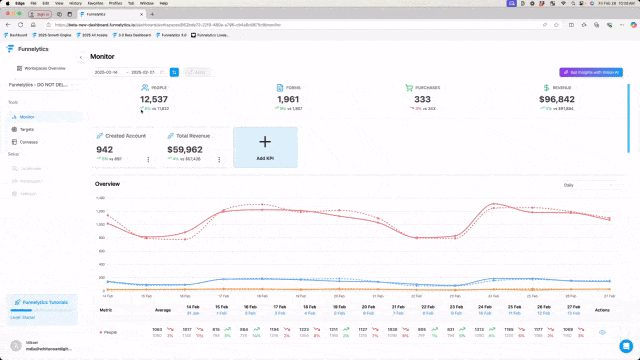Open Funnelytics Tutorials card
This screenshot has height=360, width=640.
[x=42, y=309]
